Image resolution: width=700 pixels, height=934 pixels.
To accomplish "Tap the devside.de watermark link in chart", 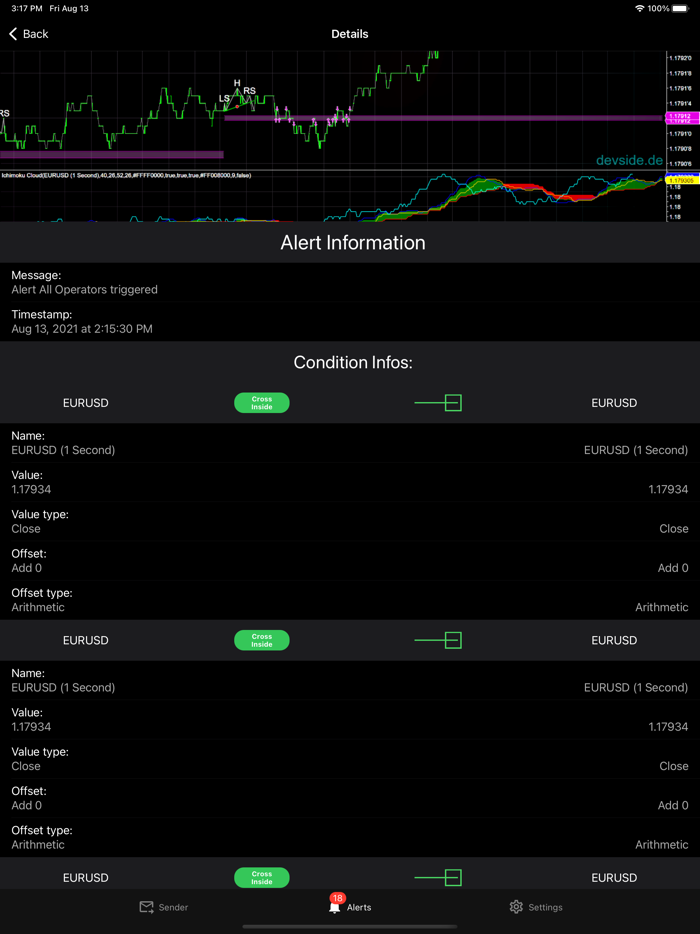I will 629,161.
